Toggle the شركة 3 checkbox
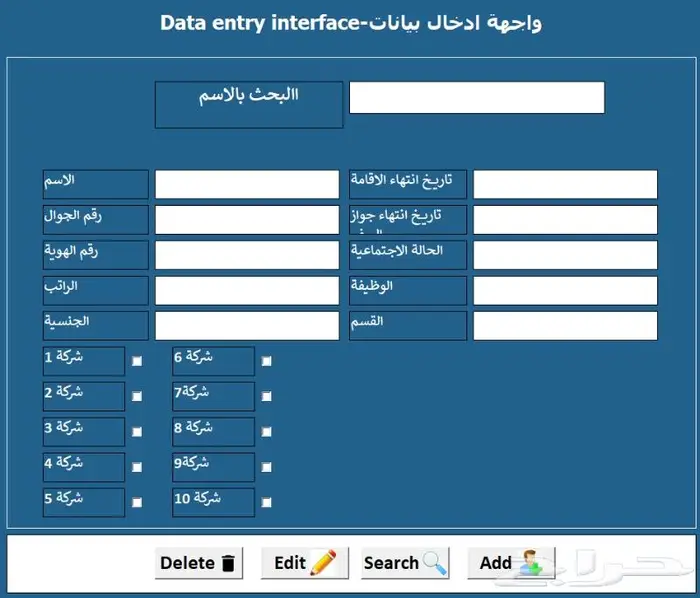The width and height of the screenshot is (700, 598). point(137,432)
